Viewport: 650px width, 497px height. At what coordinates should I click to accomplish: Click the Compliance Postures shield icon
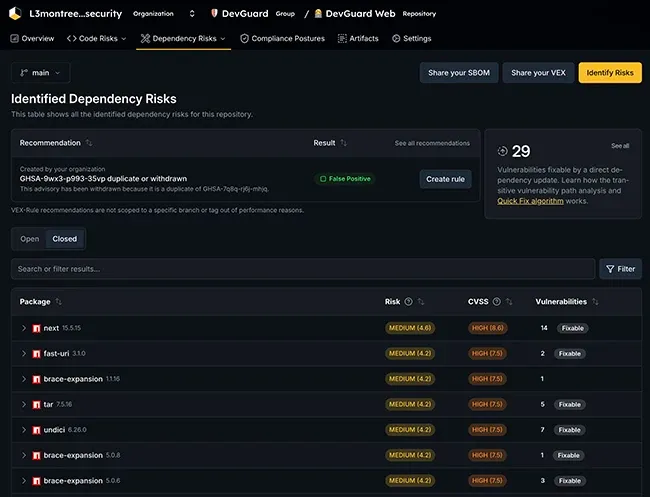coord(245,39)
